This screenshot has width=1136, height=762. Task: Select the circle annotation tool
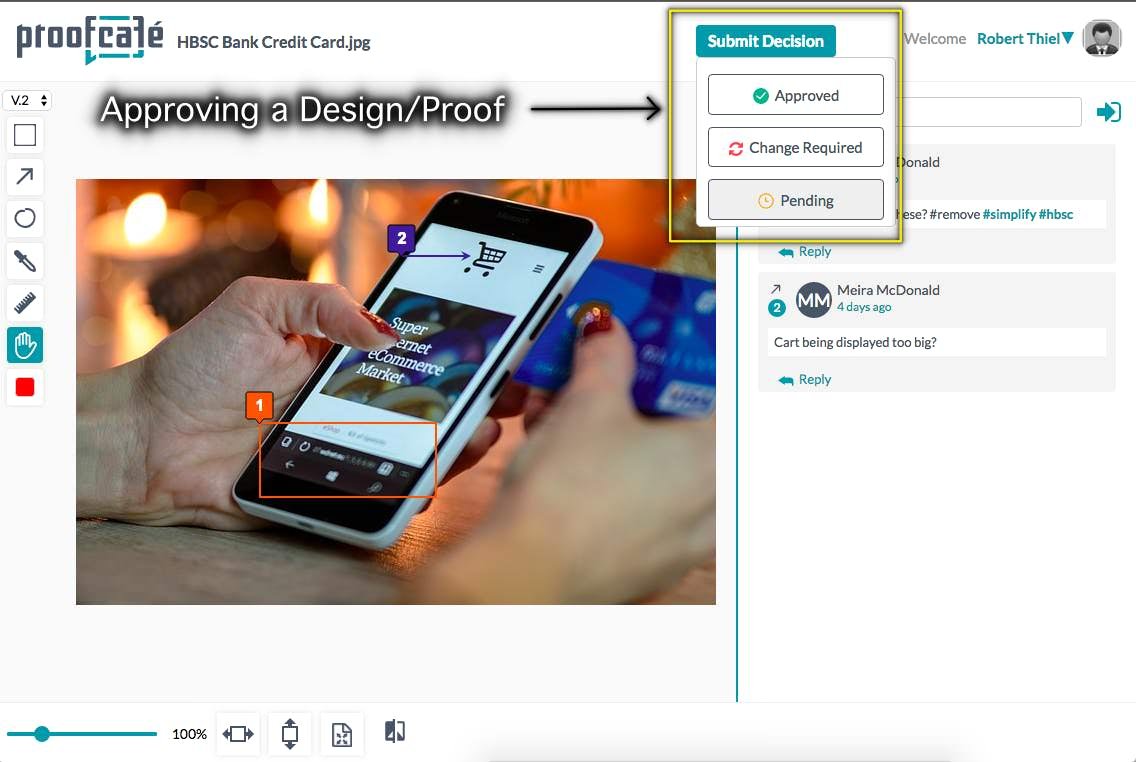click(25, 217)
